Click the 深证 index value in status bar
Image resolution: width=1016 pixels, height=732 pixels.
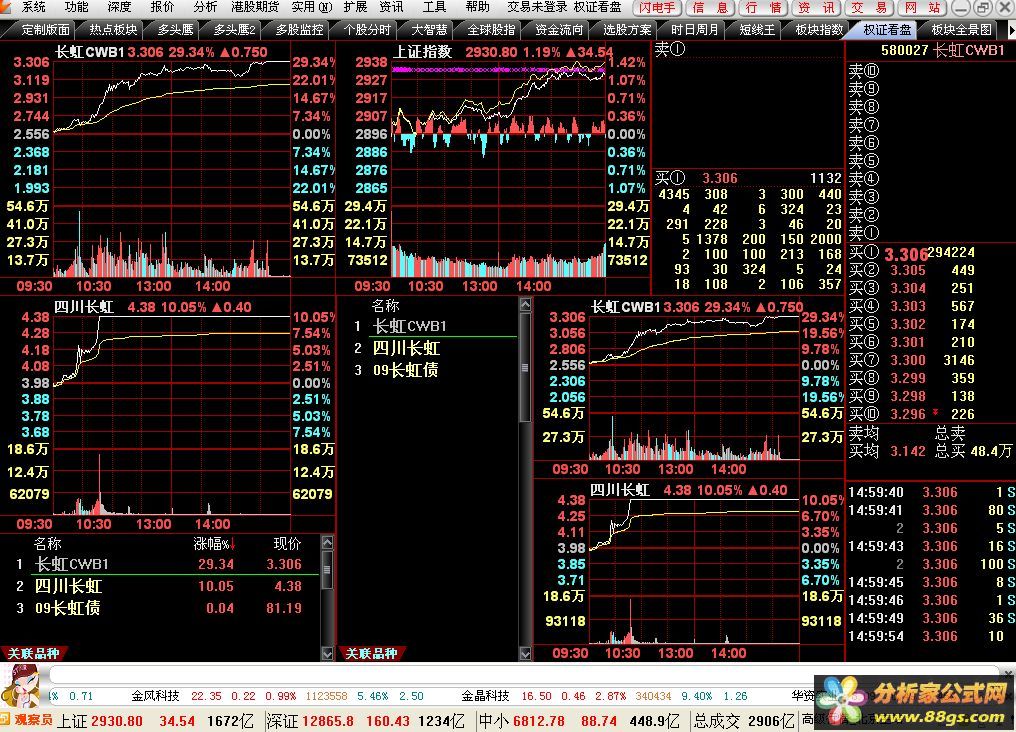click(328, 721)
